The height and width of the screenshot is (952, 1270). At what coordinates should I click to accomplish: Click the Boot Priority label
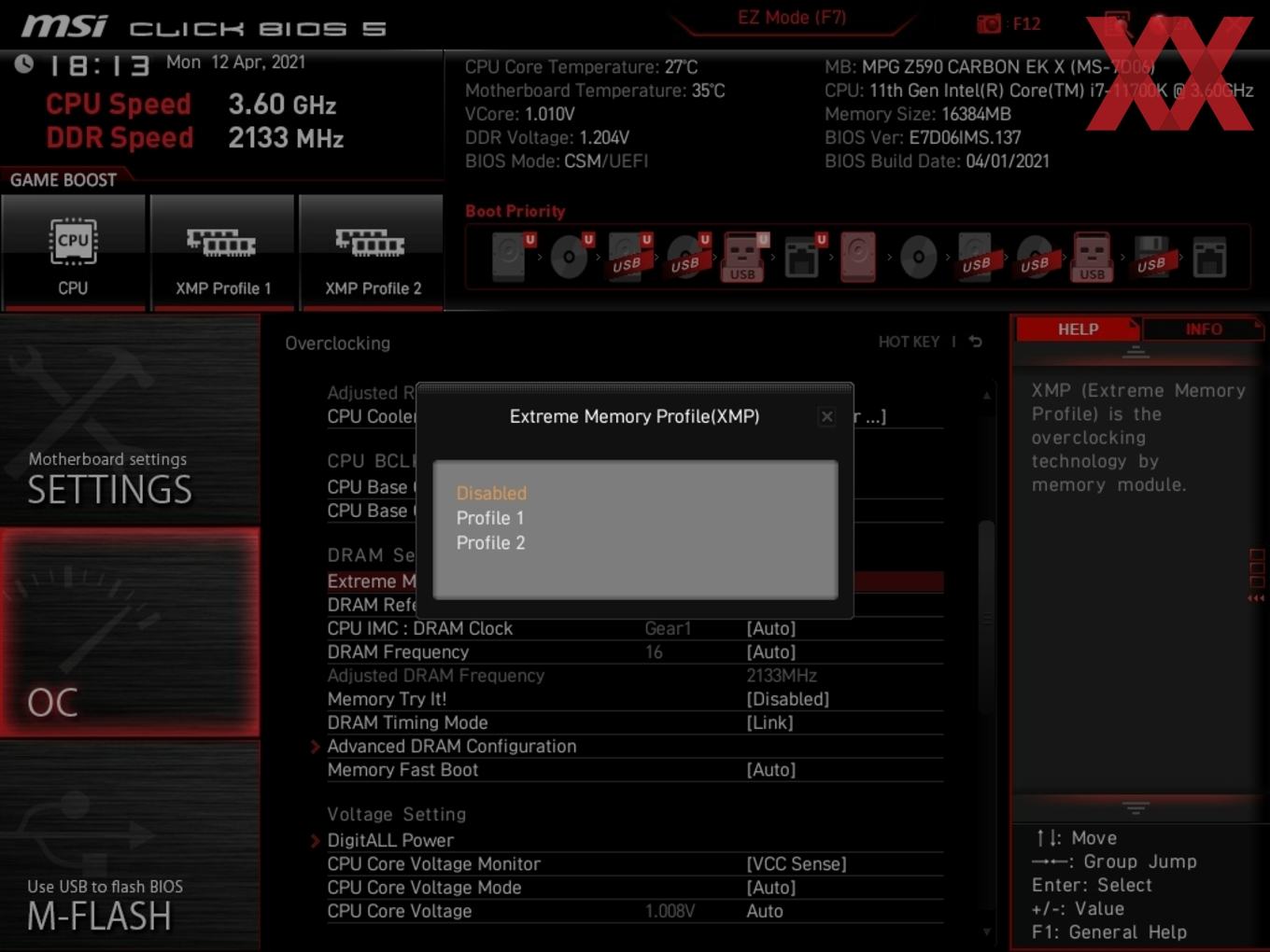click(x=515, y=211)
